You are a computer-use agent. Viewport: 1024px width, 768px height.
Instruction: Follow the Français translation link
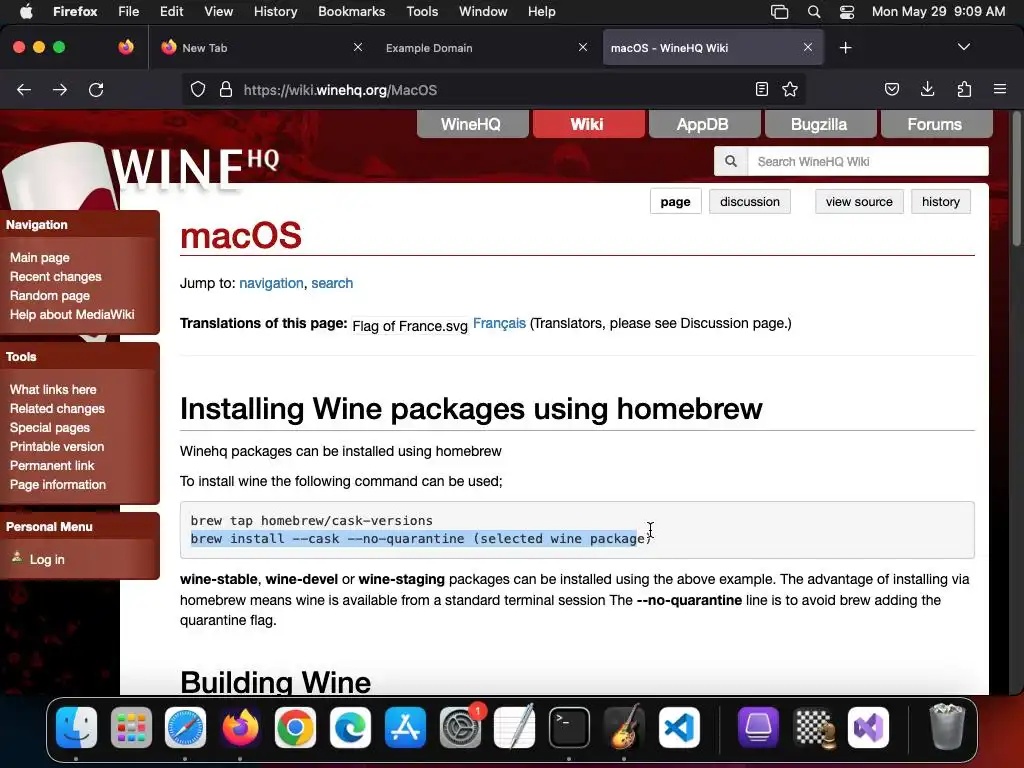[499, 323]
